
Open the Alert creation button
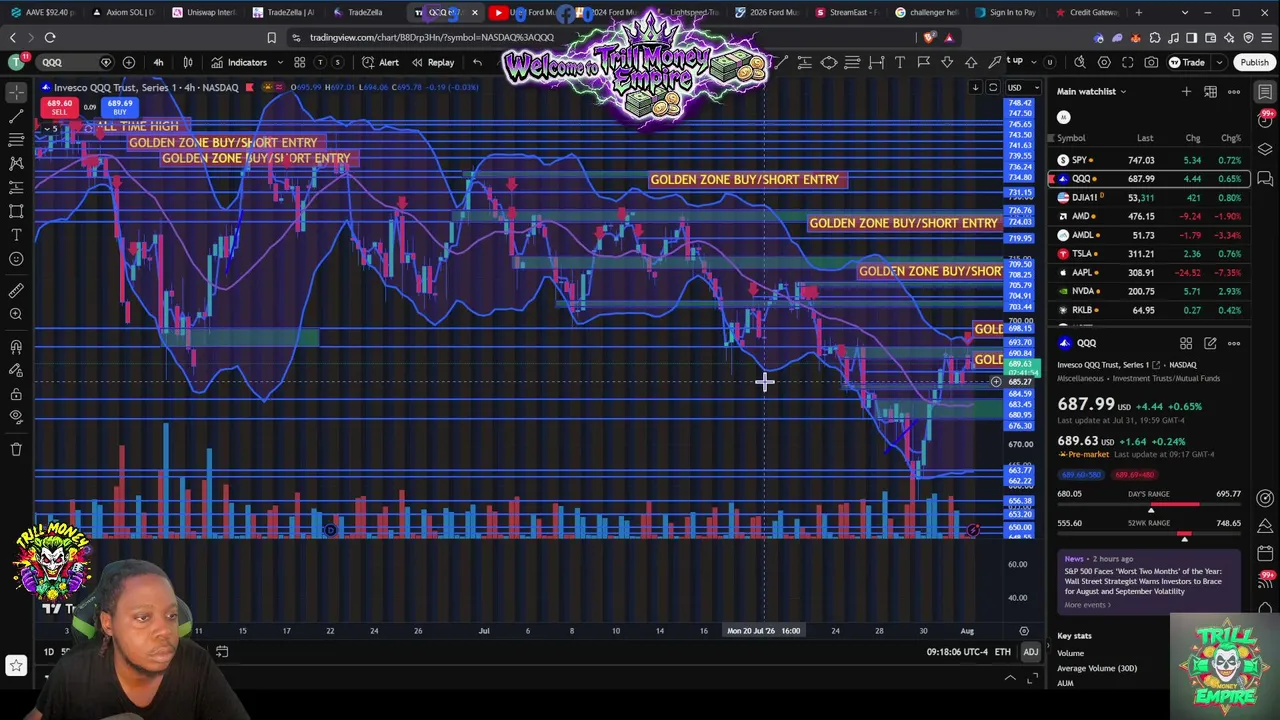pyautogui.click(x=380, y=62)
